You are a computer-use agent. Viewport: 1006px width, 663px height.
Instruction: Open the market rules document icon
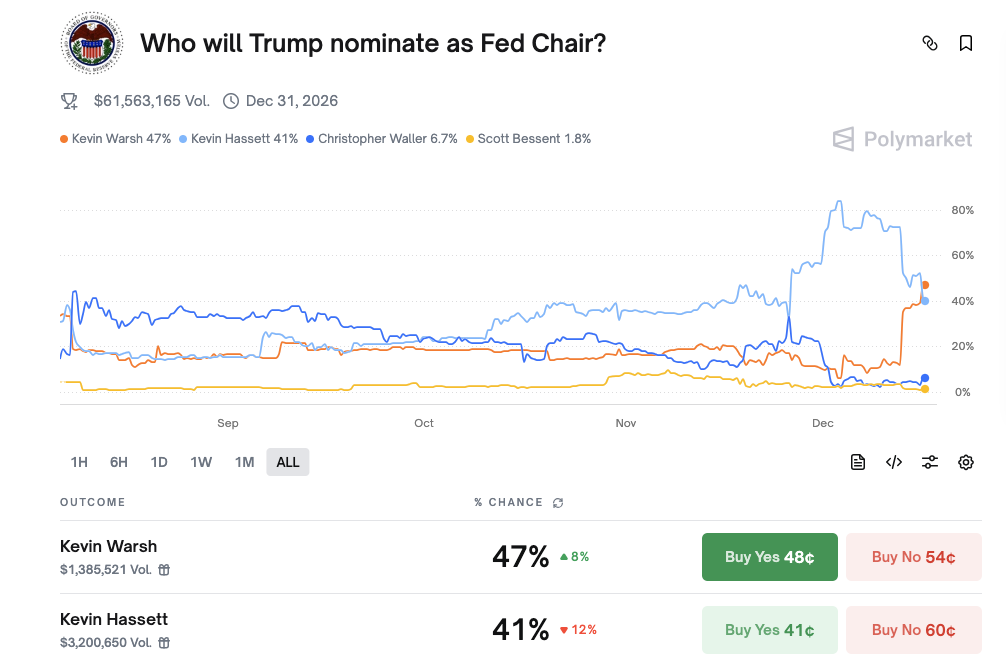[857, 462]
